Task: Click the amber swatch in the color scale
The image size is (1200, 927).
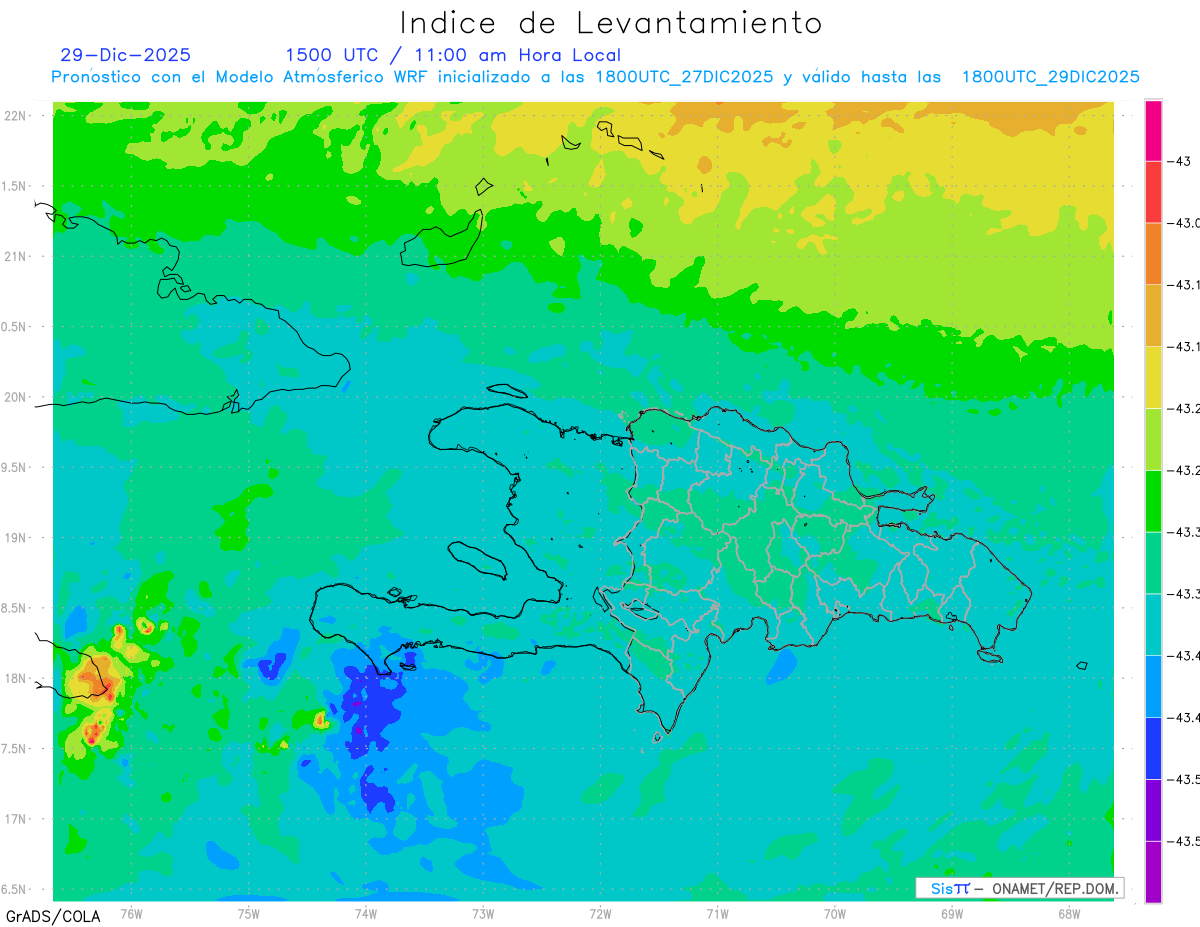Action: click(1153, 316)
